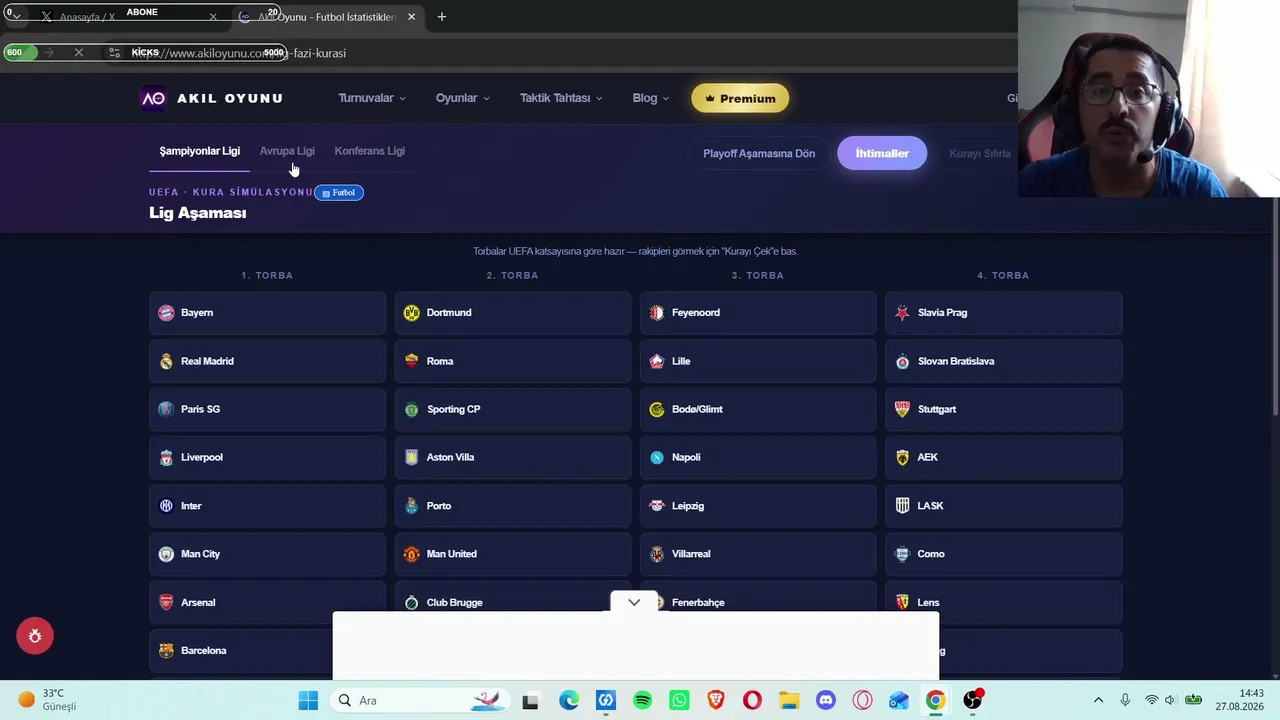Open the İhtimaller view
The image size is (1280, 720).
point(882,153)
